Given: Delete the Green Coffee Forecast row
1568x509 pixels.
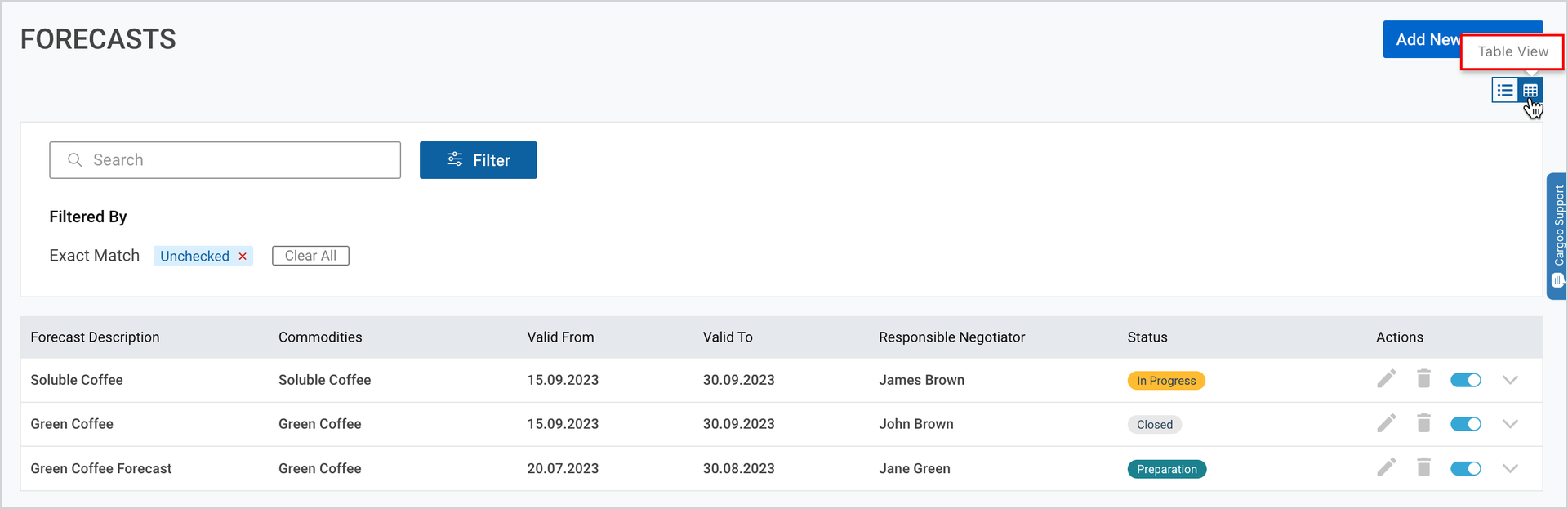Looking at the screenshot, I should point(1424,467).
